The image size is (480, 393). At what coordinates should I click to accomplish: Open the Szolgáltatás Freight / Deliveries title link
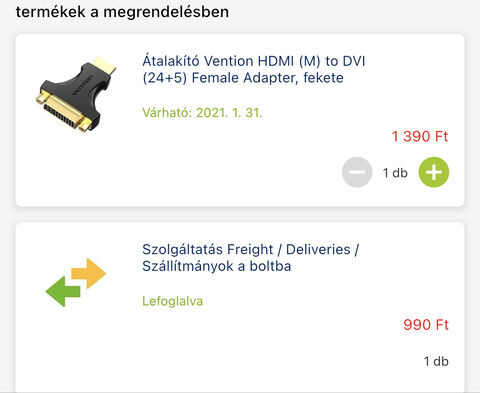(250, 258)
